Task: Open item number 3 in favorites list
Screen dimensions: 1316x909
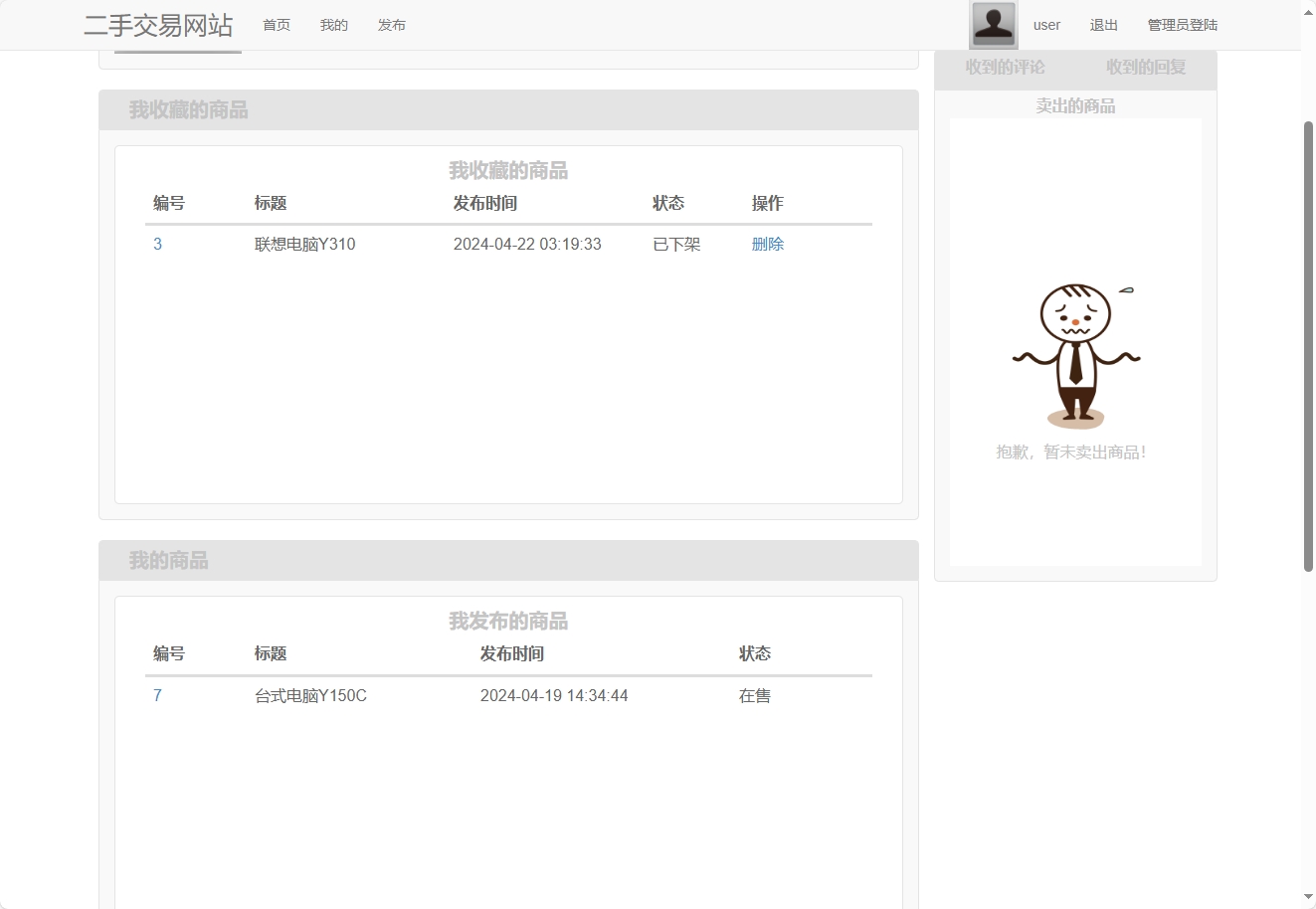Action: (x=157, y=244)
